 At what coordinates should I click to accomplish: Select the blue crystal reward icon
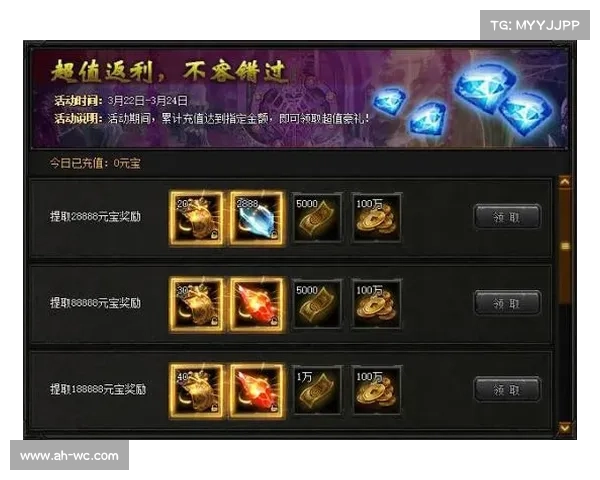coord(256,218)
